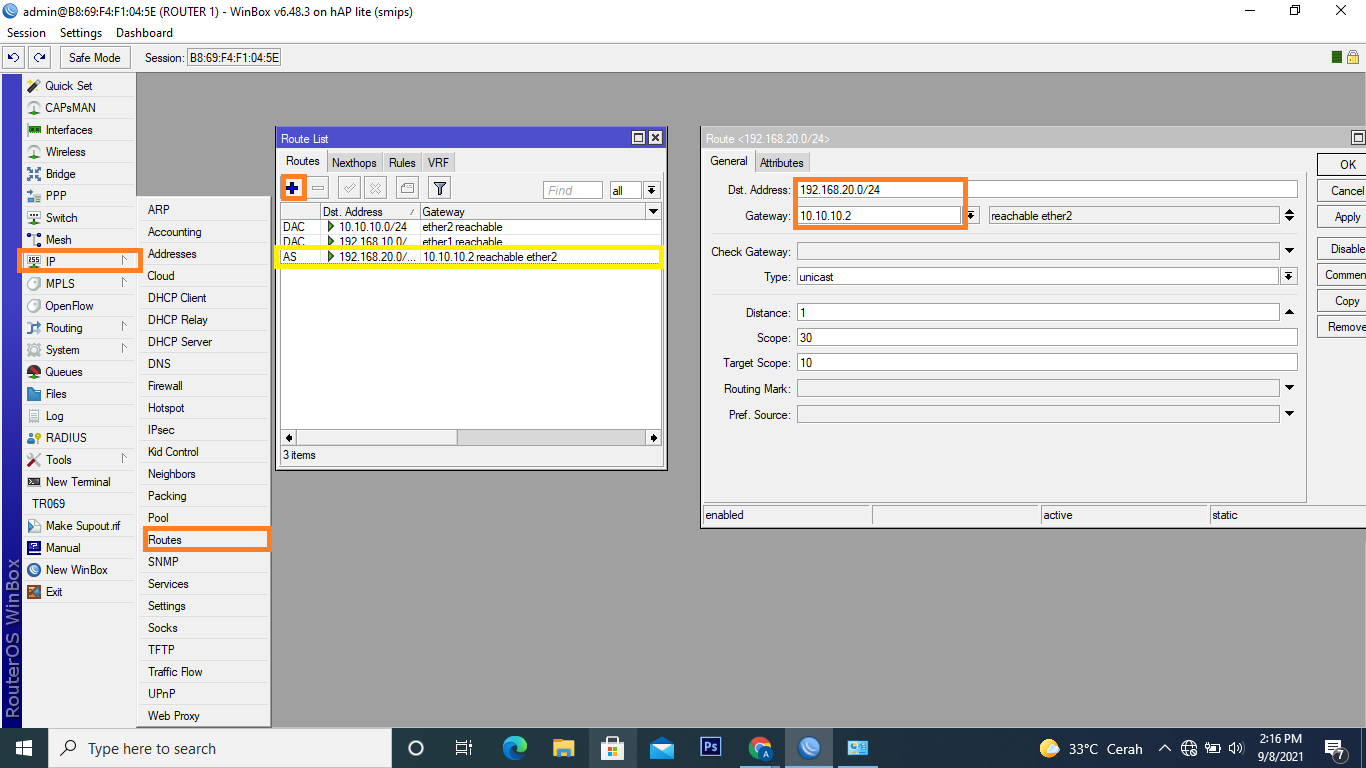Image resolution: width=1366 pixels, height=768 pixels.
Task: Expand the Tools submenu
Action: (x=79, y=460)
